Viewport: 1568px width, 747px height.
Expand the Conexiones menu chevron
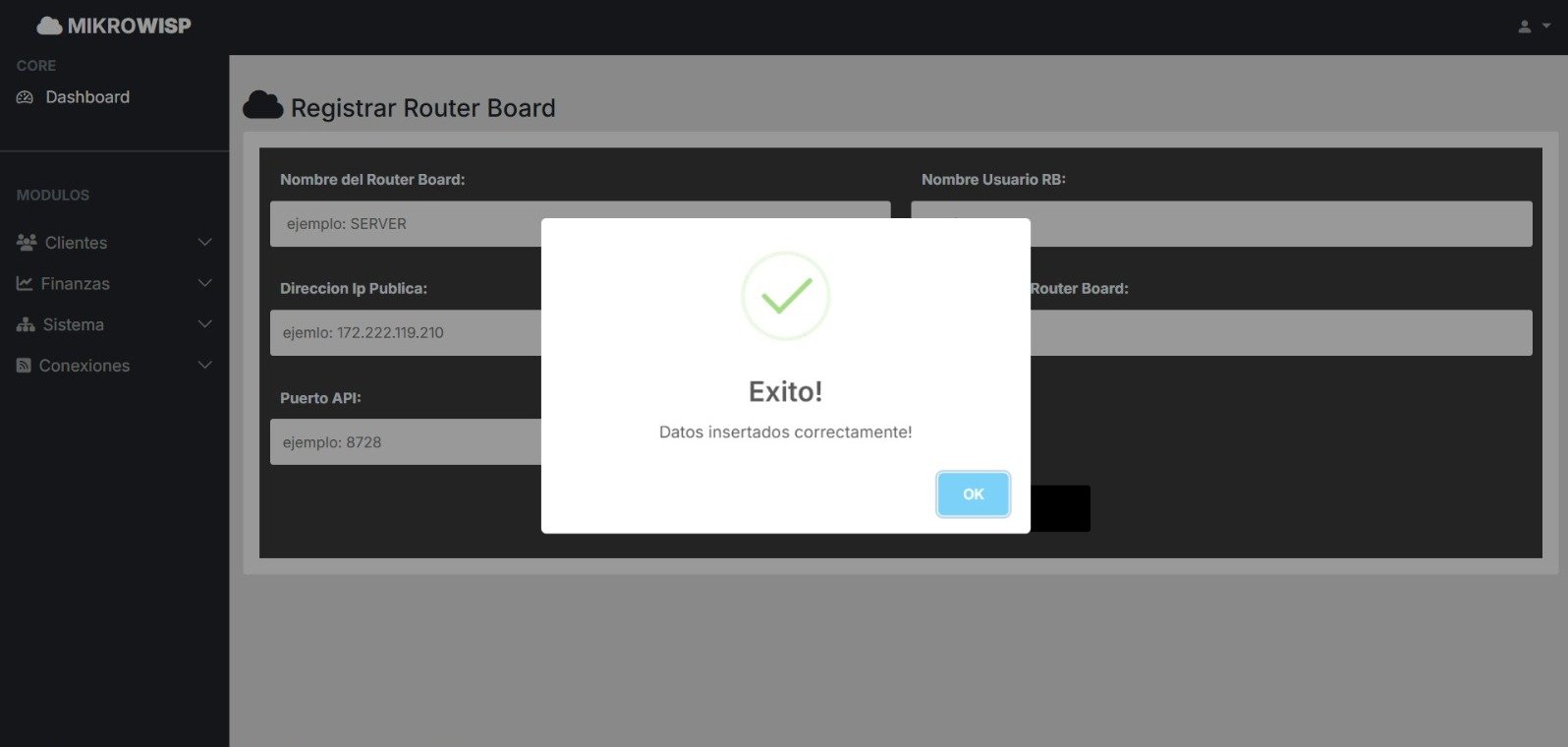[x=204, y=366]
